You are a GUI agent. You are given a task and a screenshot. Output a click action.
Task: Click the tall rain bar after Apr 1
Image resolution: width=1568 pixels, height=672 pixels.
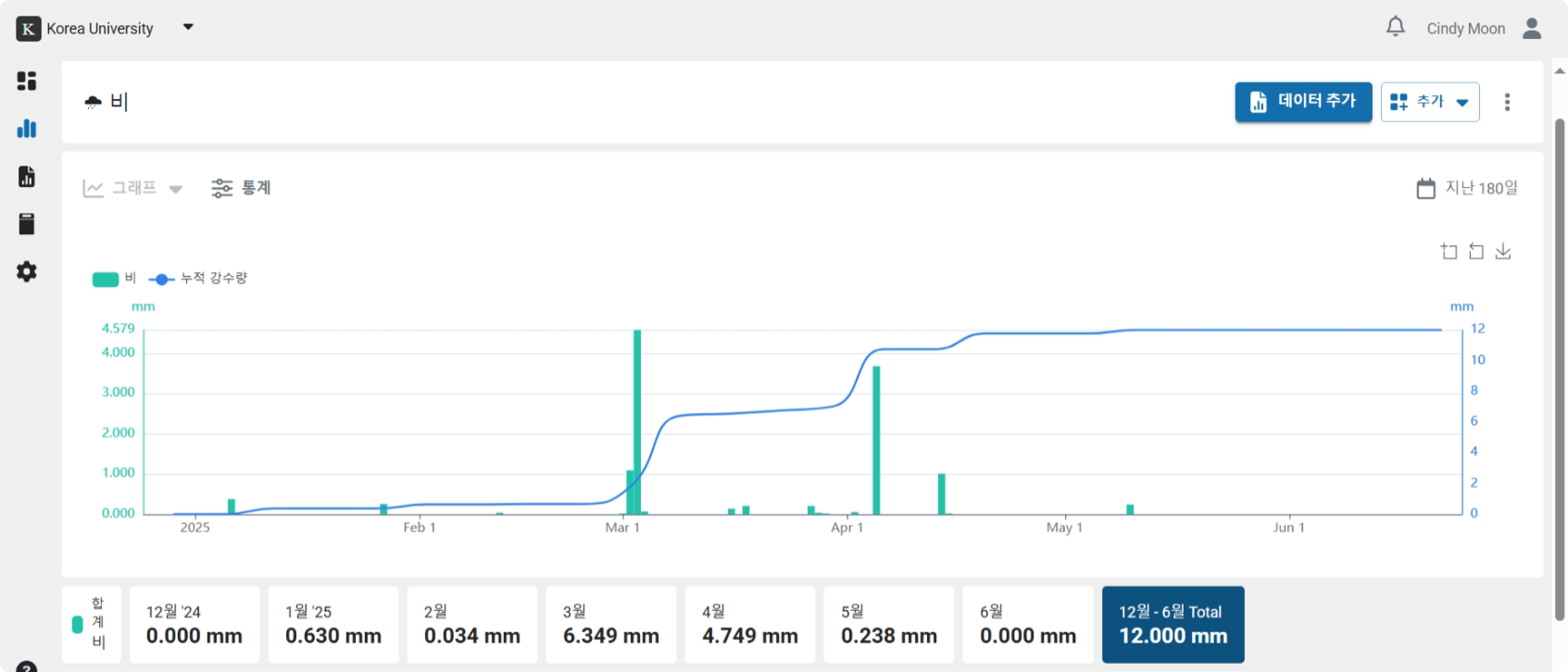[876, 441]
